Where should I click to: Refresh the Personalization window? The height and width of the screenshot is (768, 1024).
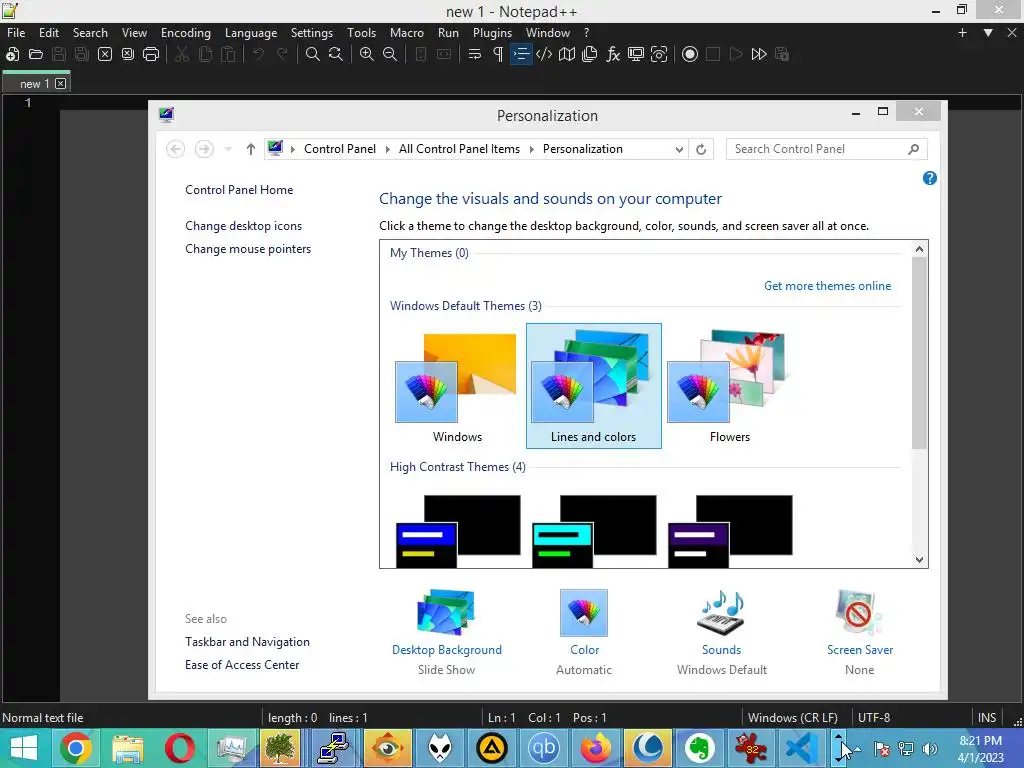701,149
